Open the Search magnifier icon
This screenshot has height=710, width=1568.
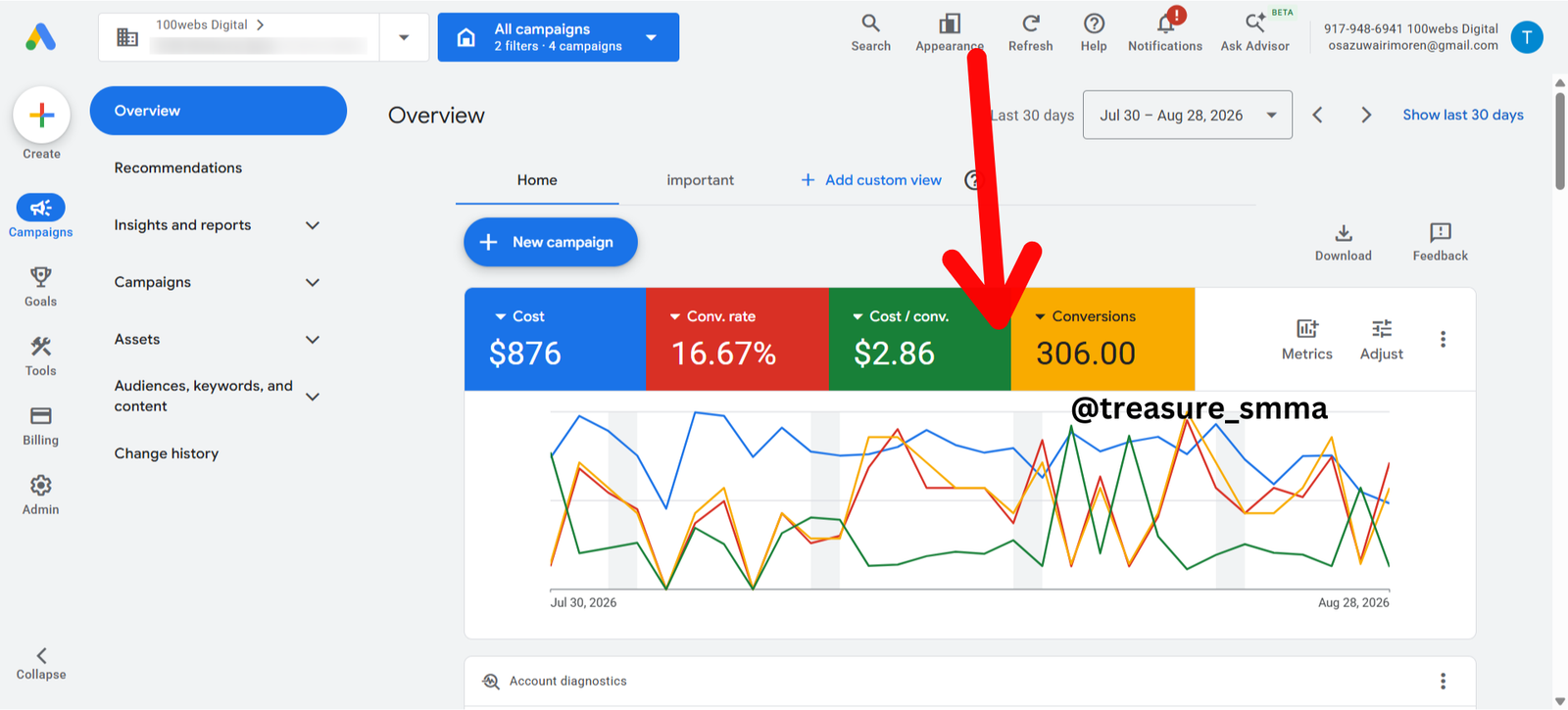(x=870, y=24)
